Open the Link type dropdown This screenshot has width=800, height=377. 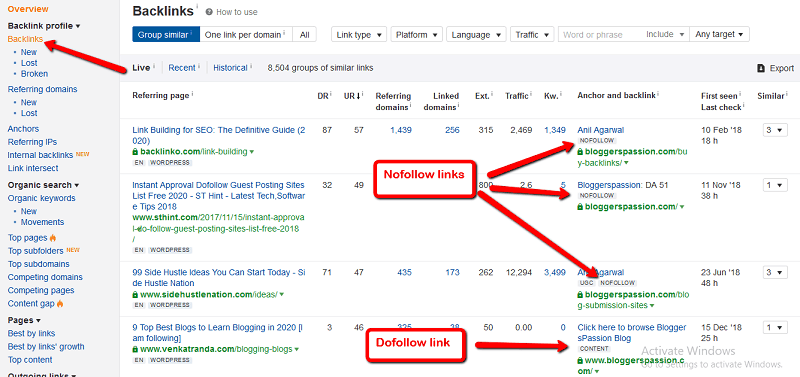tap(359, 35)
